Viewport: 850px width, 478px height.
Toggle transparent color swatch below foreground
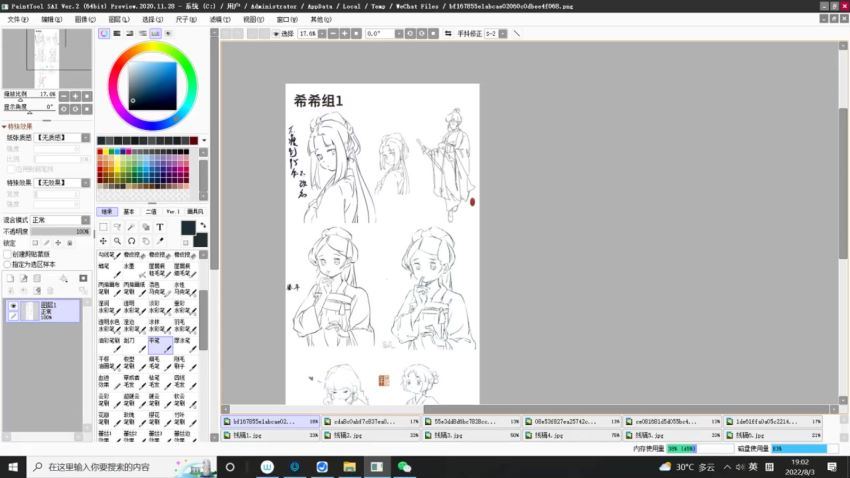(x=185, y=242)
